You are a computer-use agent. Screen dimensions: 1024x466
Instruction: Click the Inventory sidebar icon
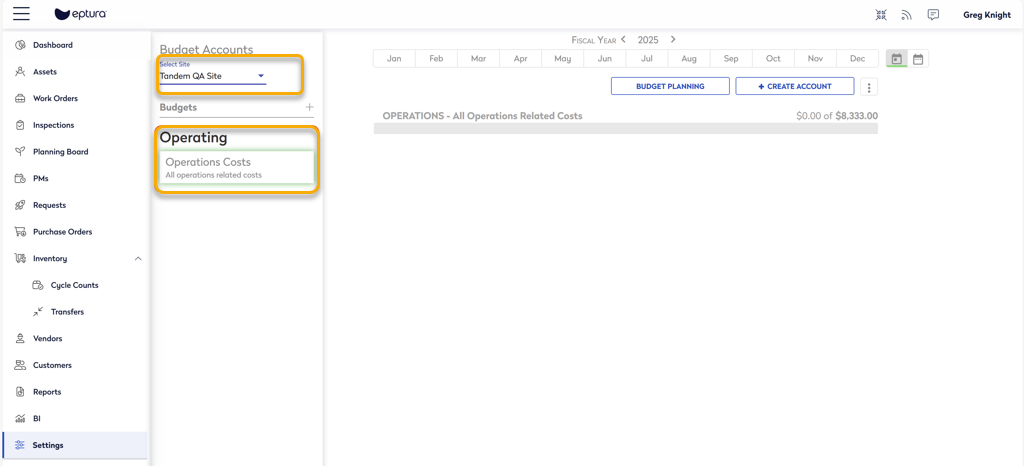tap(20, 258)
